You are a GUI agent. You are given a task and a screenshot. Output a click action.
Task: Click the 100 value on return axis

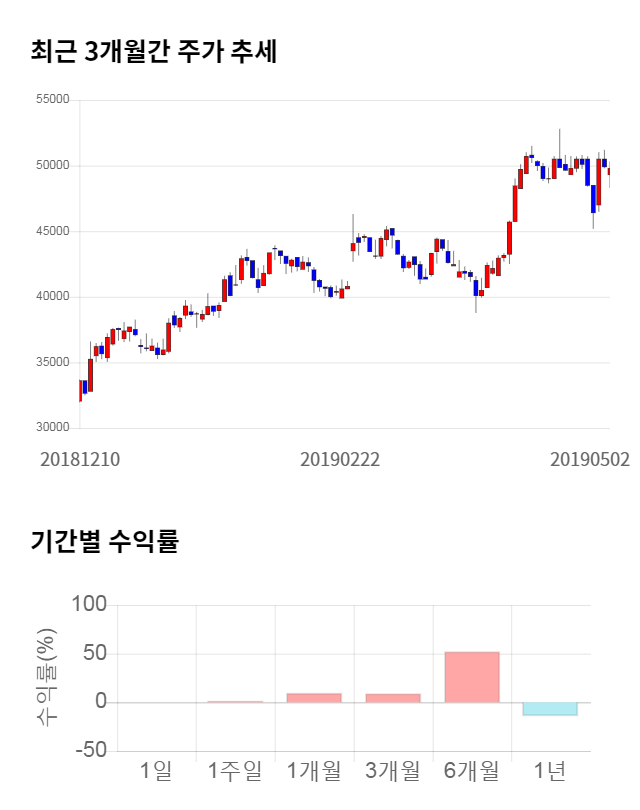pos(89,605)
